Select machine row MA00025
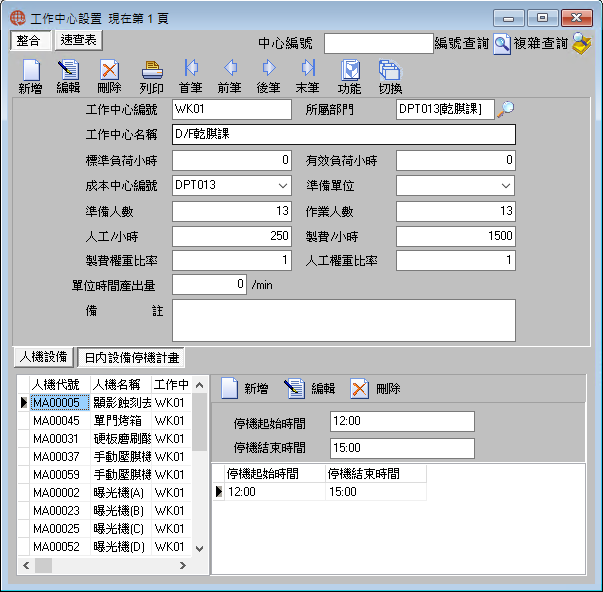The width and height of the screenshot is (603, 592). [105, 529]
